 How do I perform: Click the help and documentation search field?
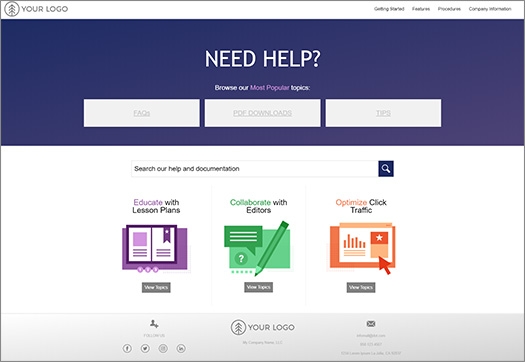(x=255, y=168)
